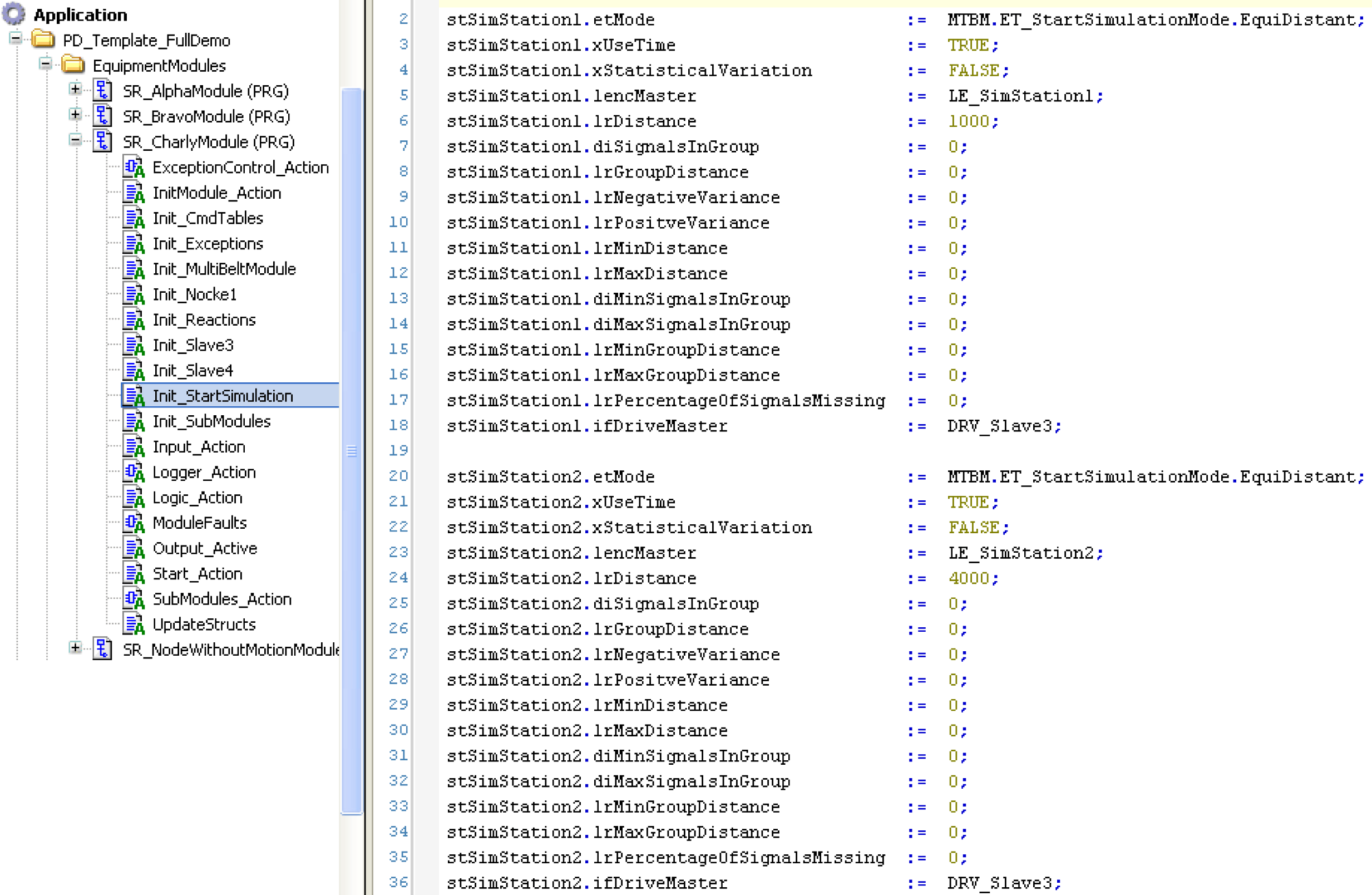Expand the SR_NodeWithoutMotionModule node
Image resolution: width=1372 pixels, height=895 pixels.
(x=75, y=648)
